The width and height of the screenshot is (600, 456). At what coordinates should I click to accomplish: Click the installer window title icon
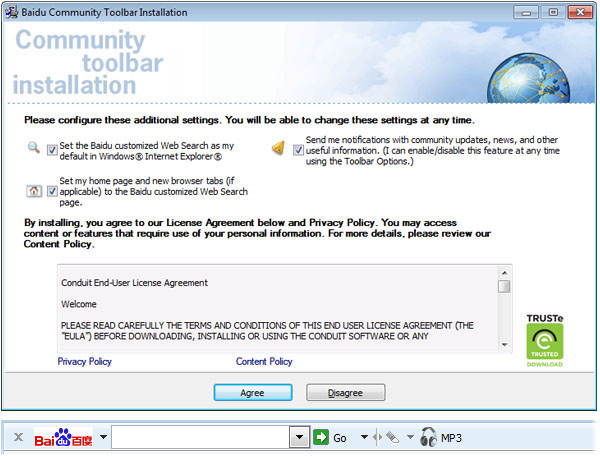coord(11,12)
